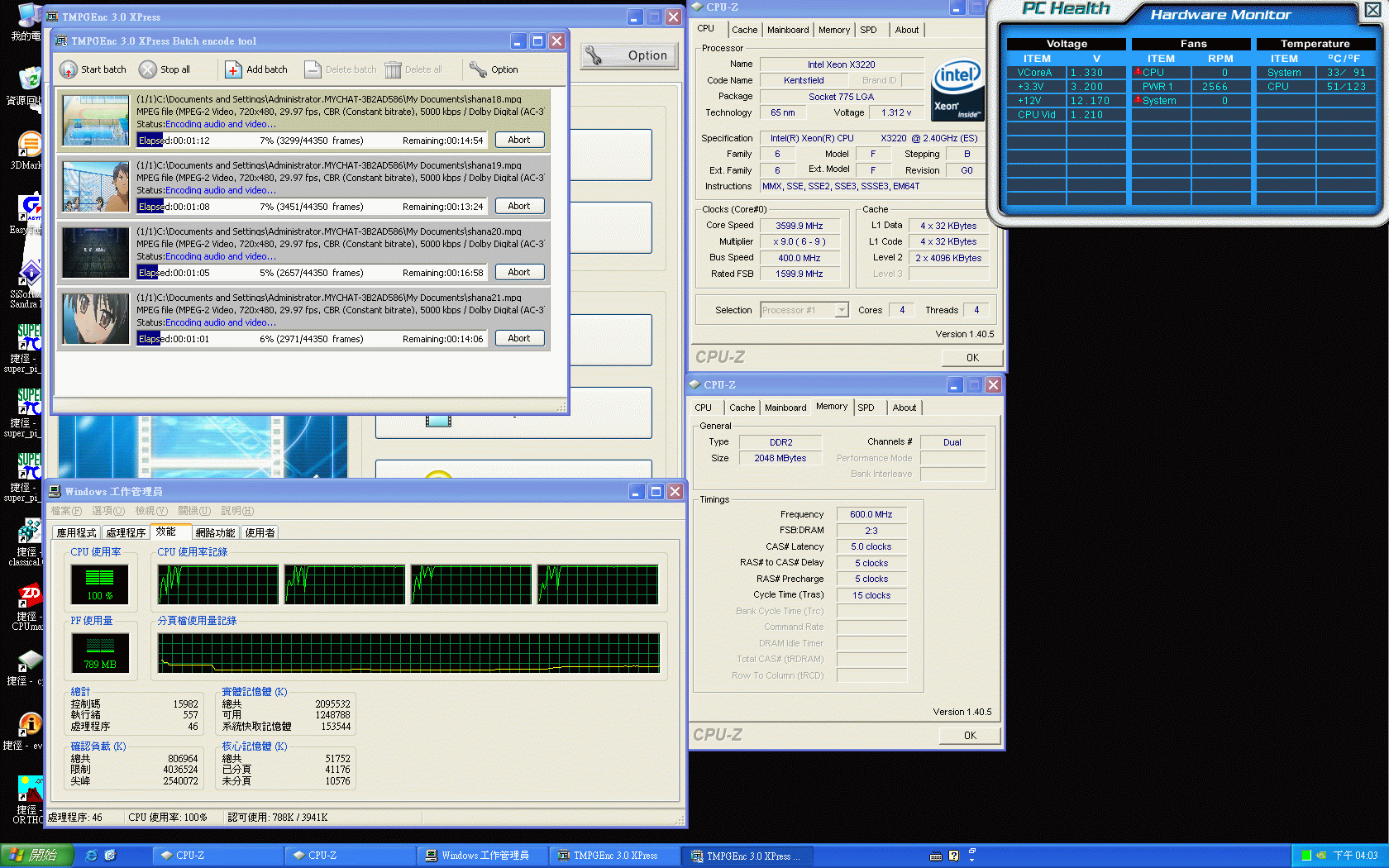Screen dimensions: 1389x868
Task: Switch to the Mainboard tab in top CPU-Z
Action: click(x=788, y=30)
